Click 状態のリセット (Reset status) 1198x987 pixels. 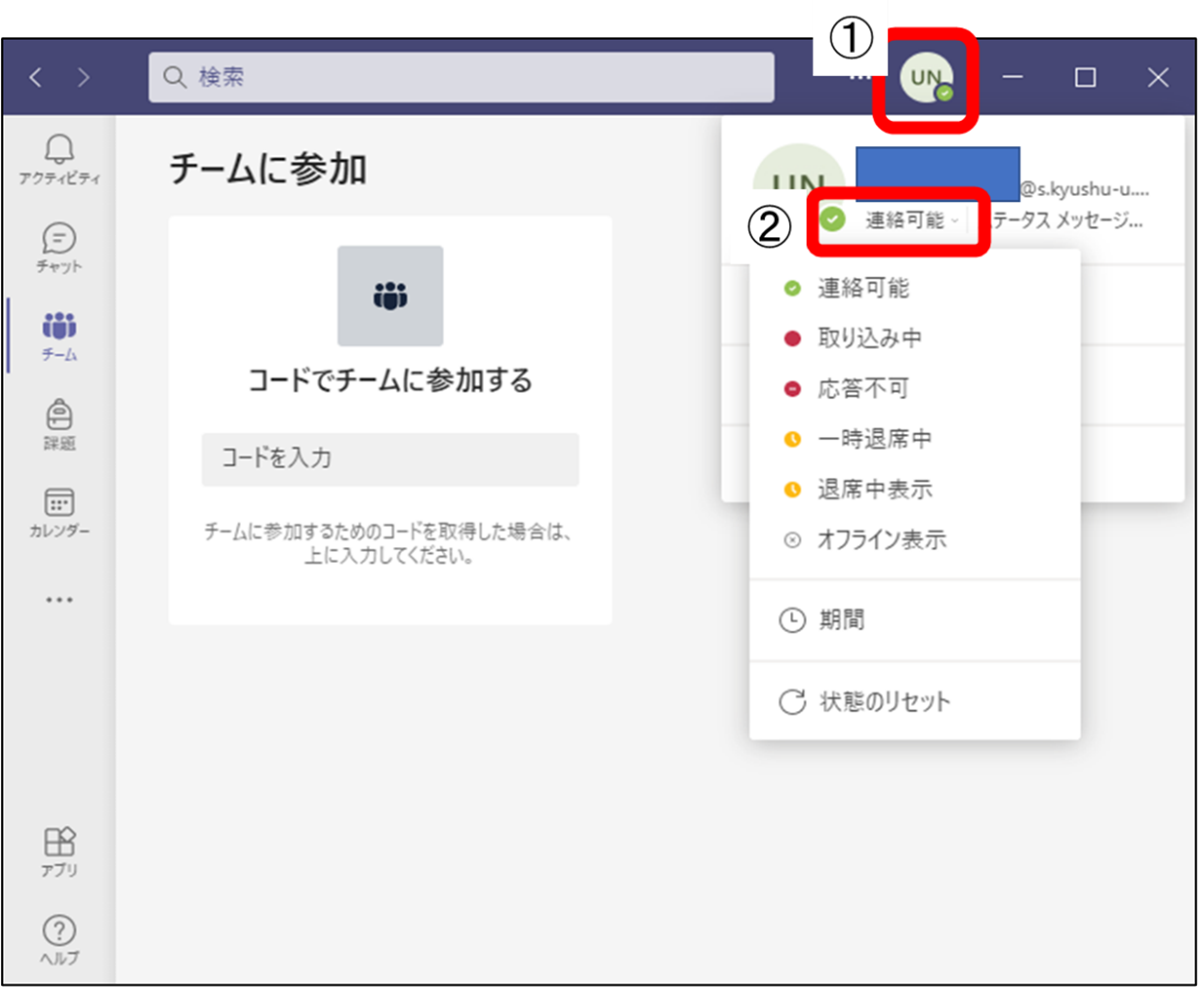tap(883, 701)
